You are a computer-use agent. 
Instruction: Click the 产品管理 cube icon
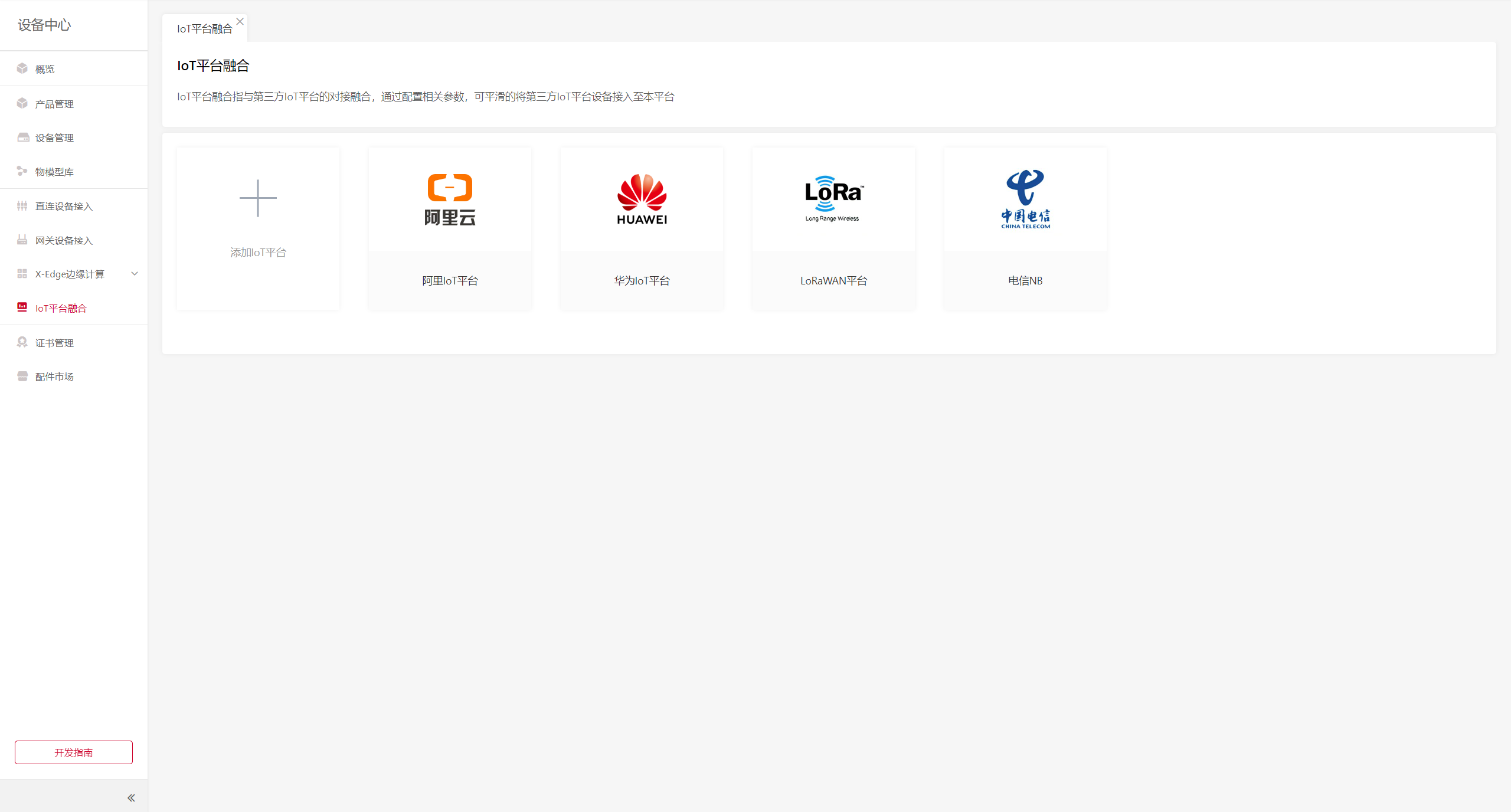(x=22, y=103)
